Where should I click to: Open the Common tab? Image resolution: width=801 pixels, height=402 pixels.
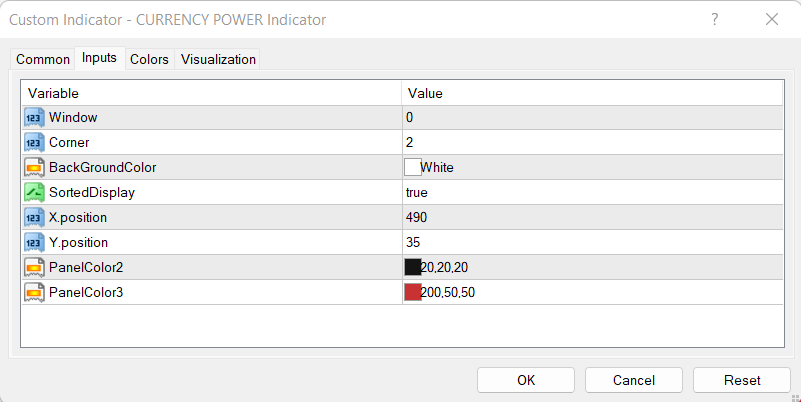43,60
